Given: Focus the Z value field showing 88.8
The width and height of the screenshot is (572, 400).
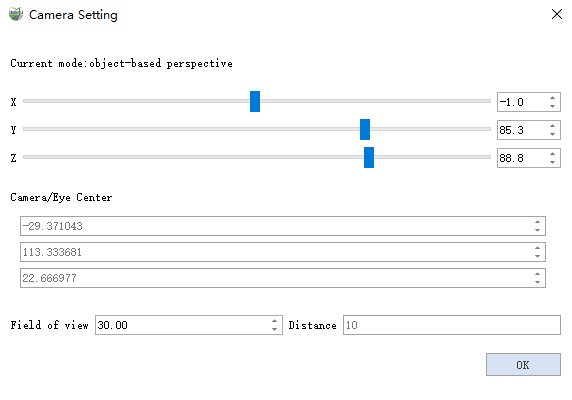Looking at the screenshot, I should (x=522, y=158).
